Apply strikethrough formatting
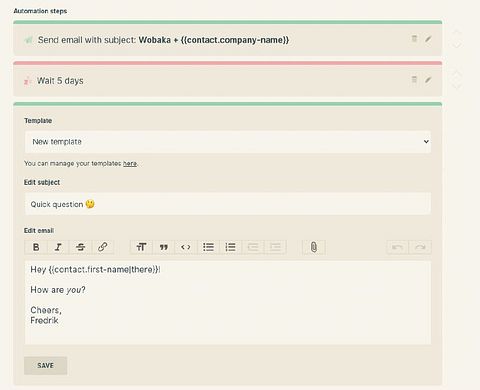 pyautogui.click(x=80, y=247)
